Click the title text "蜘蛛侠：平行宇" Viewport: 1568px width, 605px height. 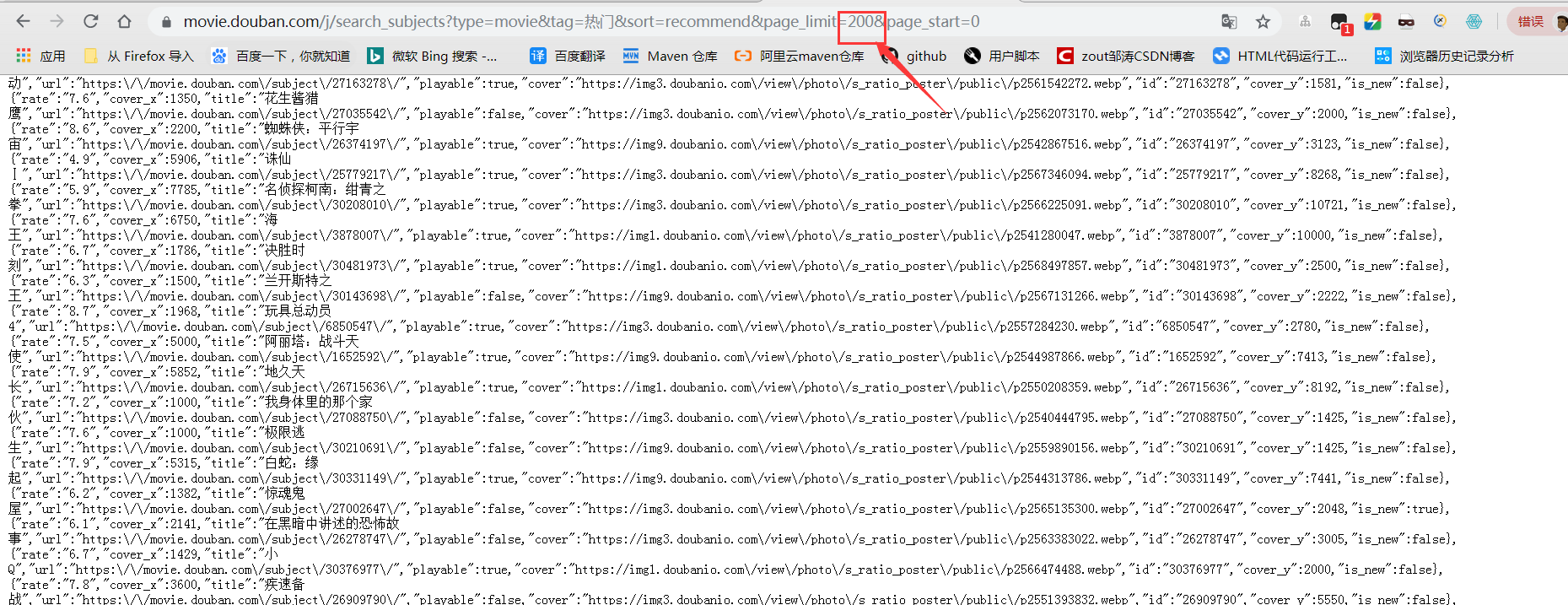(x=312, y=129)
